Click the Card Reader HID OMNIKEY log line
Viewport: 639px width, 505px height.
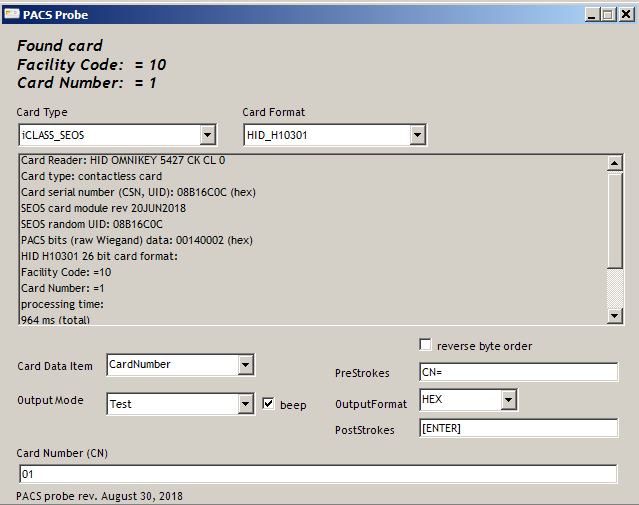pyautogui.click(x=123, y=160)
